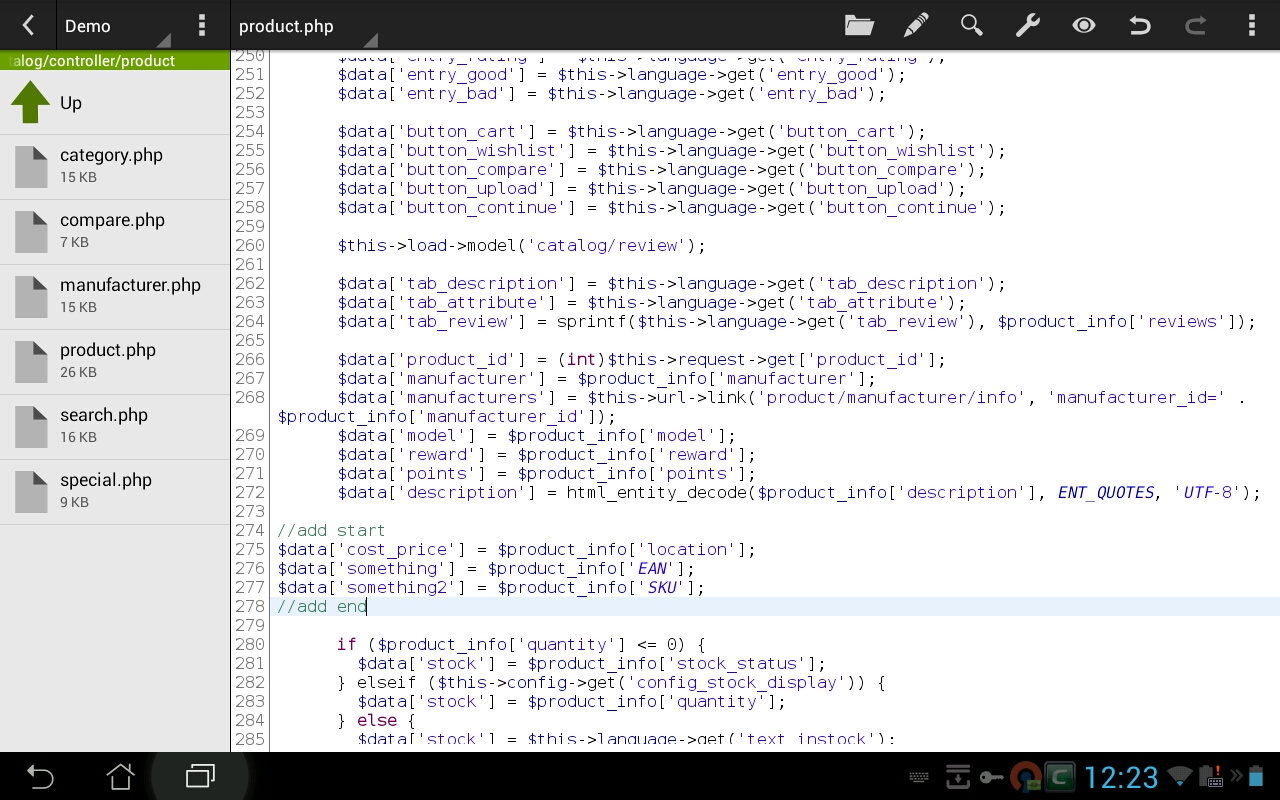Image resolution: width=1280 pixels, height=800 pixels.
Task: Tap the key VPN icon in status bar
Action: click(x=991, y=777)
